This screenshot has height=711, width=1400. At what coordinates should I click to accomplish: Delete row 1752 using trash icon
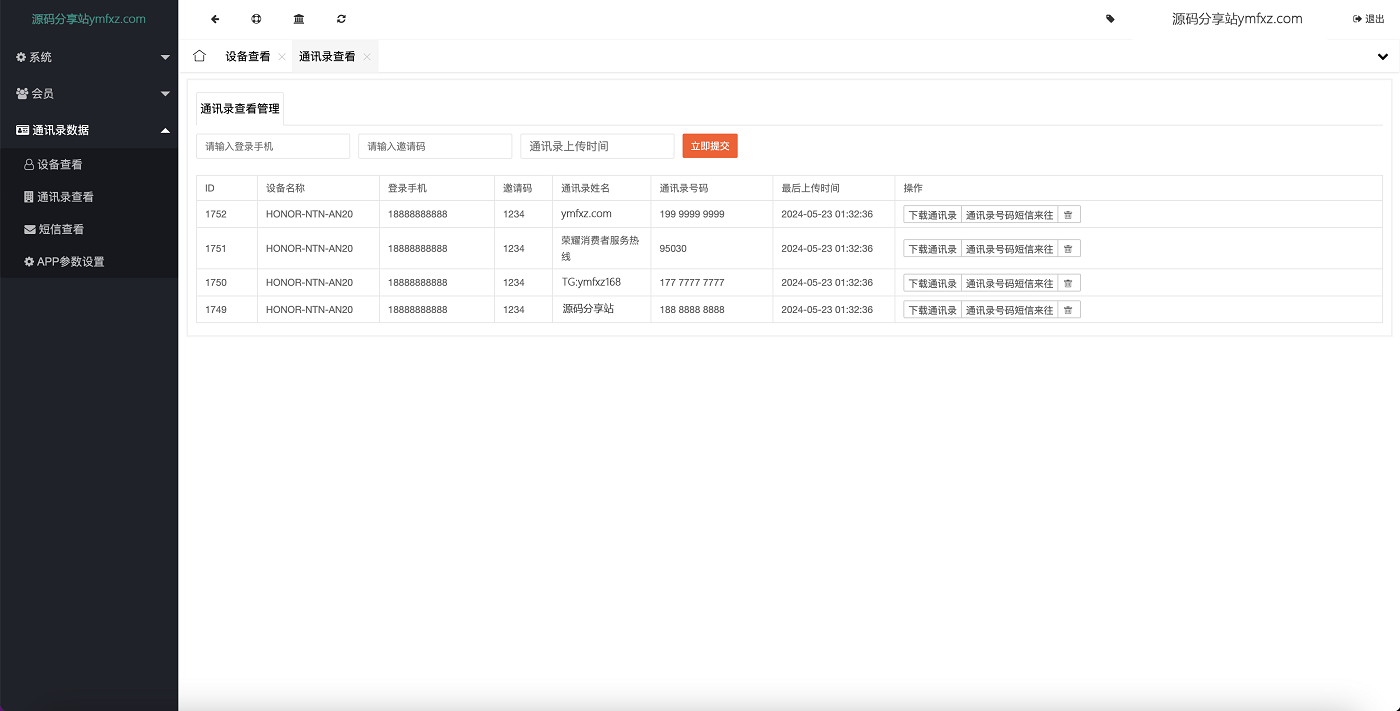[1068, 215]
